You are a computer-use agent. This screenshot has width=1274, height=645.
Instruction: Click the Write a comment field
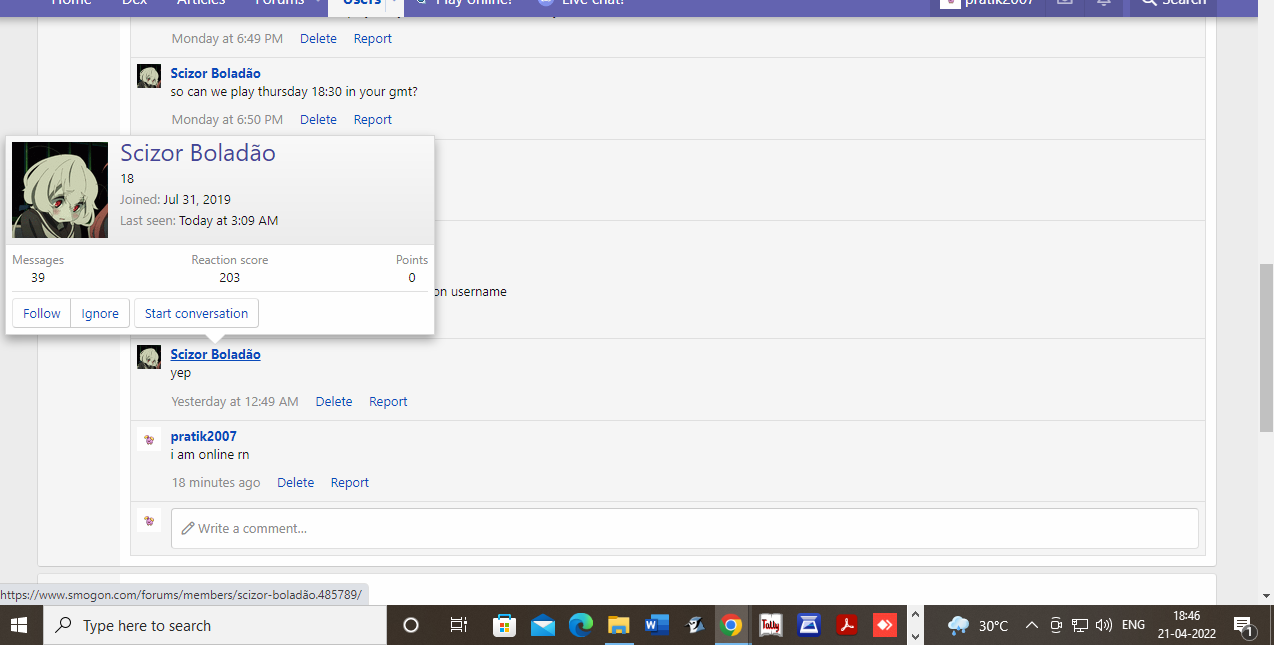684,528
